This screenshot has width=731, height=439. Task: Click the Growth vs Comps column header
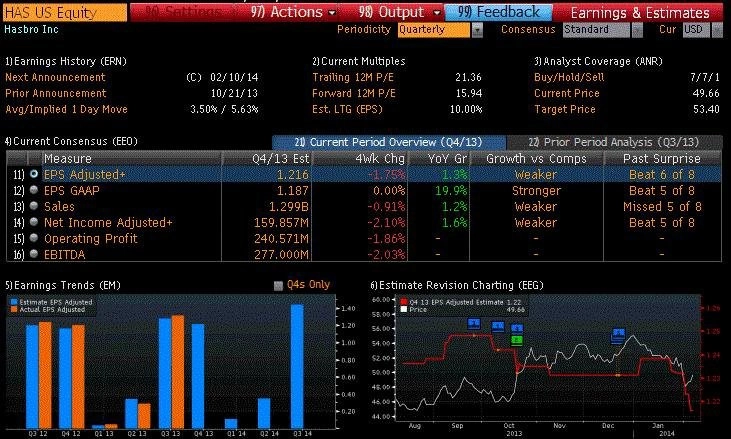tap(536, 159)
